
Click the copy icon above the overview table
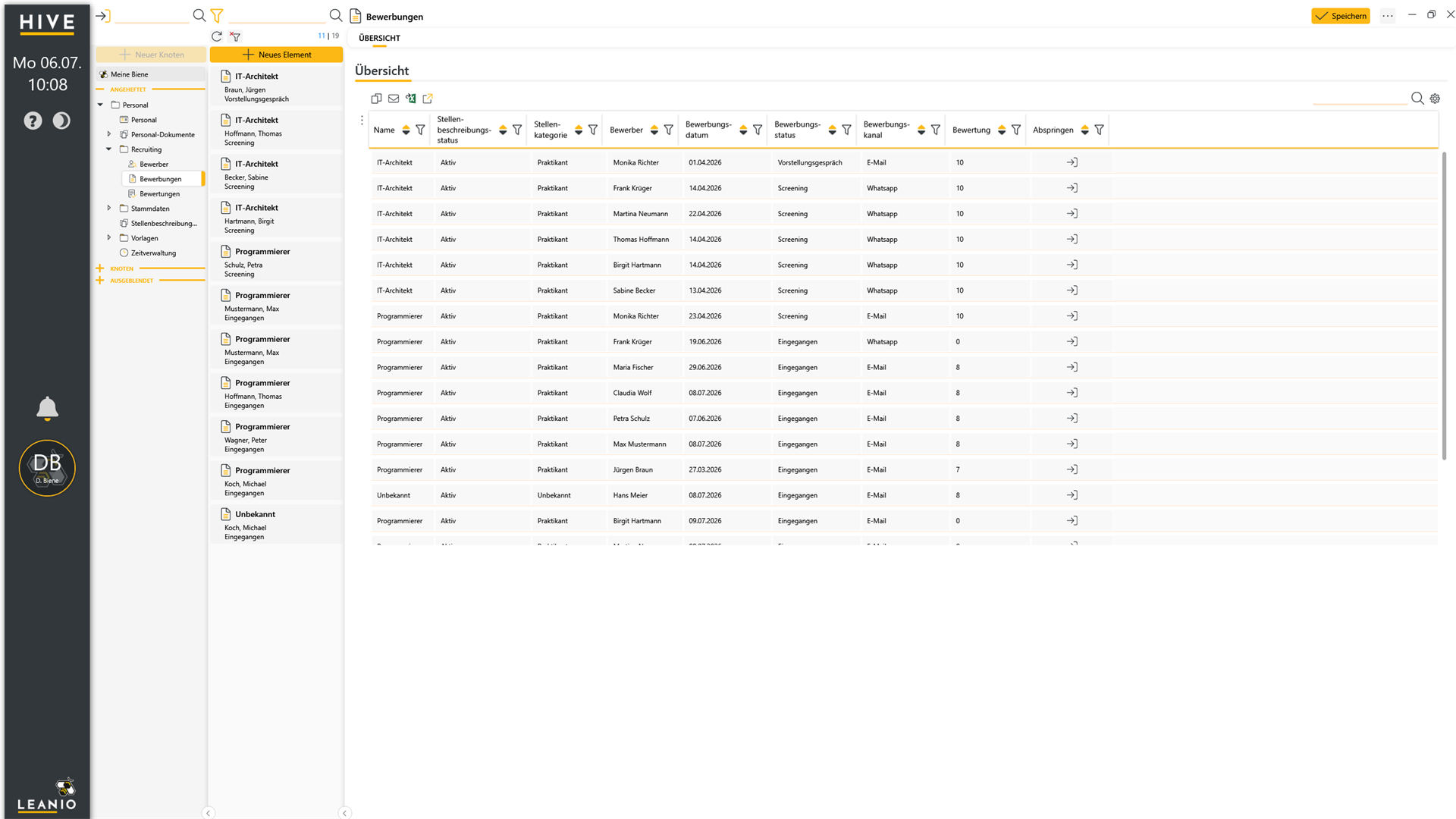click(376, 99)
